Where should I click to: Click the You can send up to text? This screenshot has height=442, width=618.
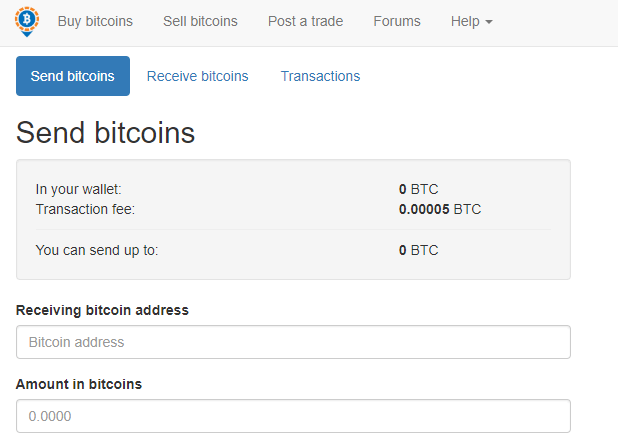(x=97, y=250)
